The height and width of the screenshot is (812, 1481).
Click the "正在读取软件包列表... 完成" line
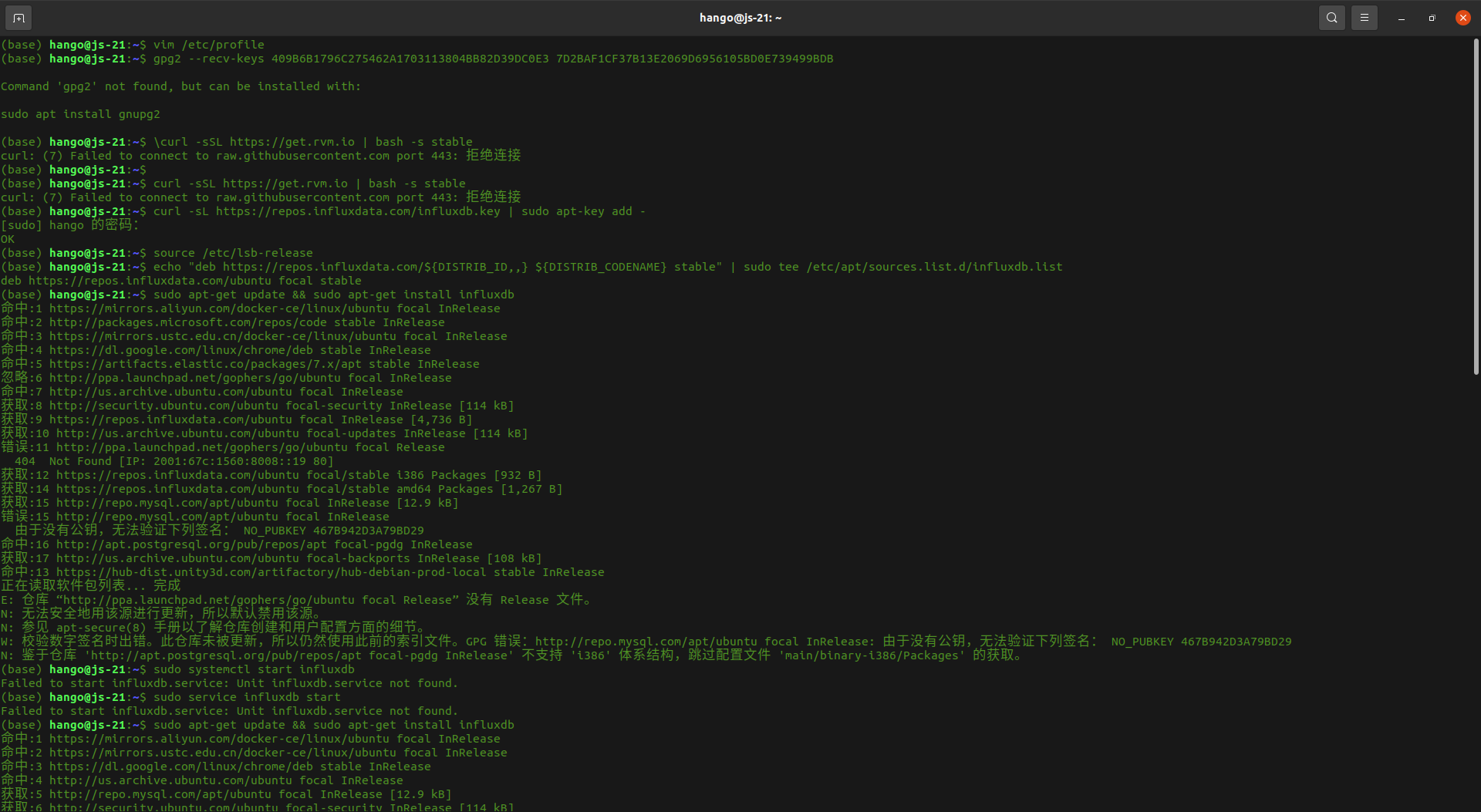click(91, 585)
